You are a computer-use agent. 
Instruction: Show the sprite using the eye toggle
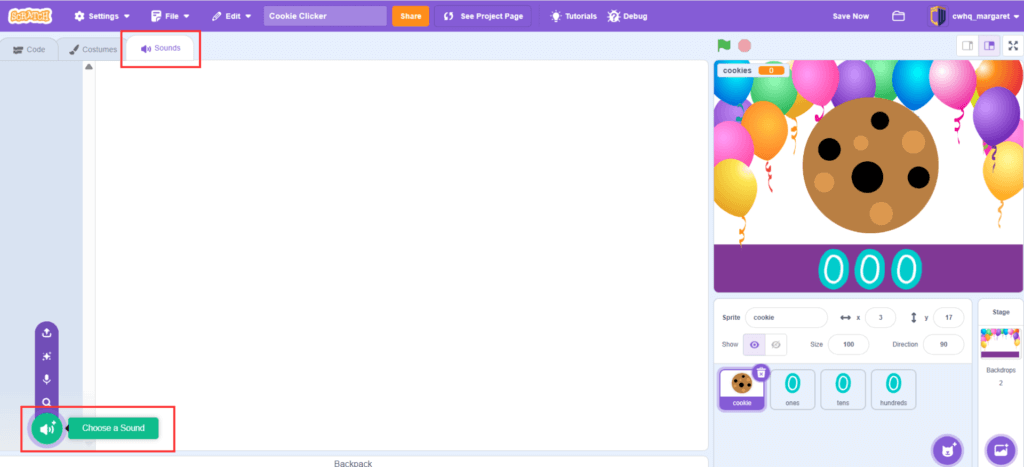coord(755,344)
